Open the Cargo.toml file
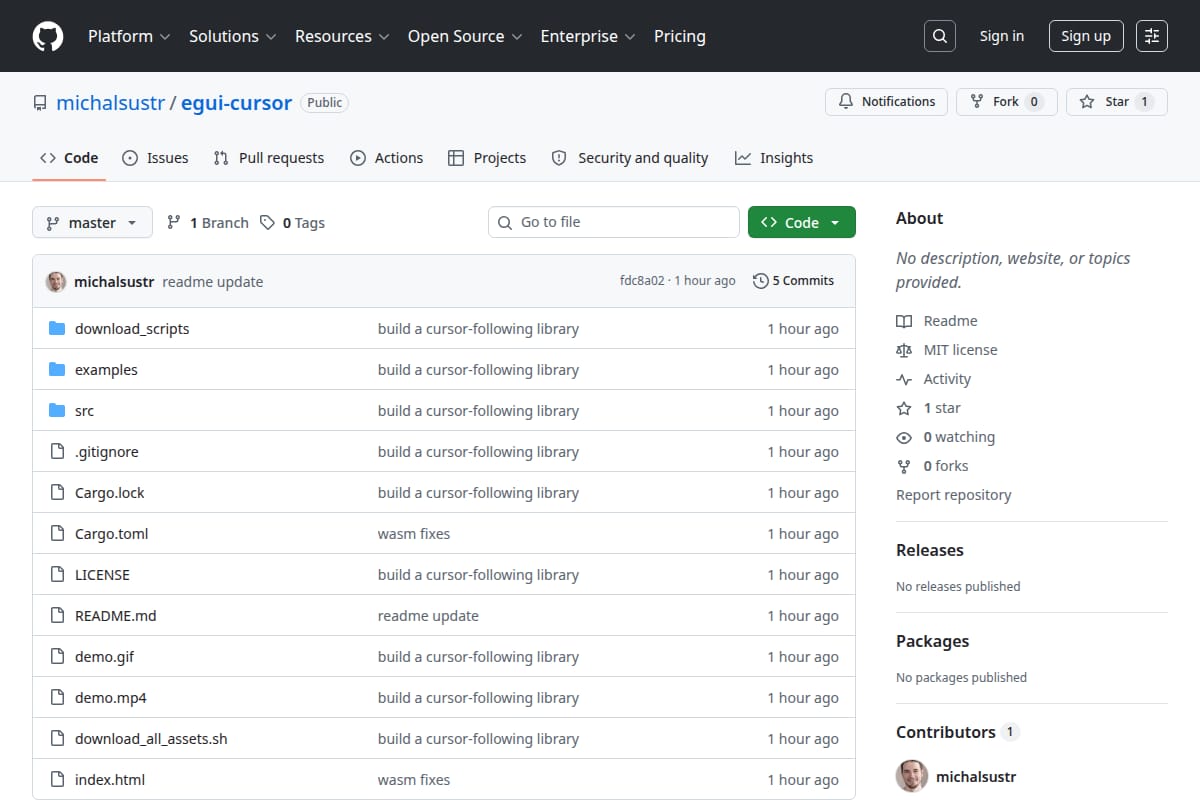The image size is (1200, 800). coord(112,534)
